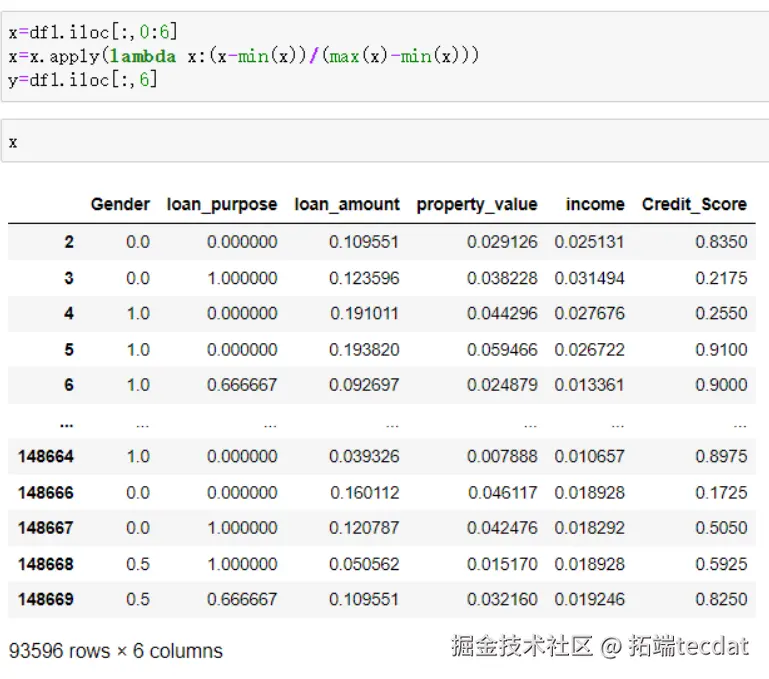This screenshot has width=769, height=679.
Task: Click property_value cell 0.032160
Action: [502, 600]
